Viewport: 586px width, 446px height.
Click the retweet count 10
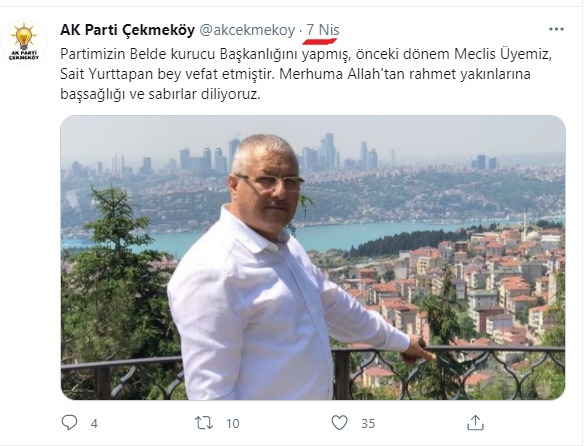tap(232, 424)
